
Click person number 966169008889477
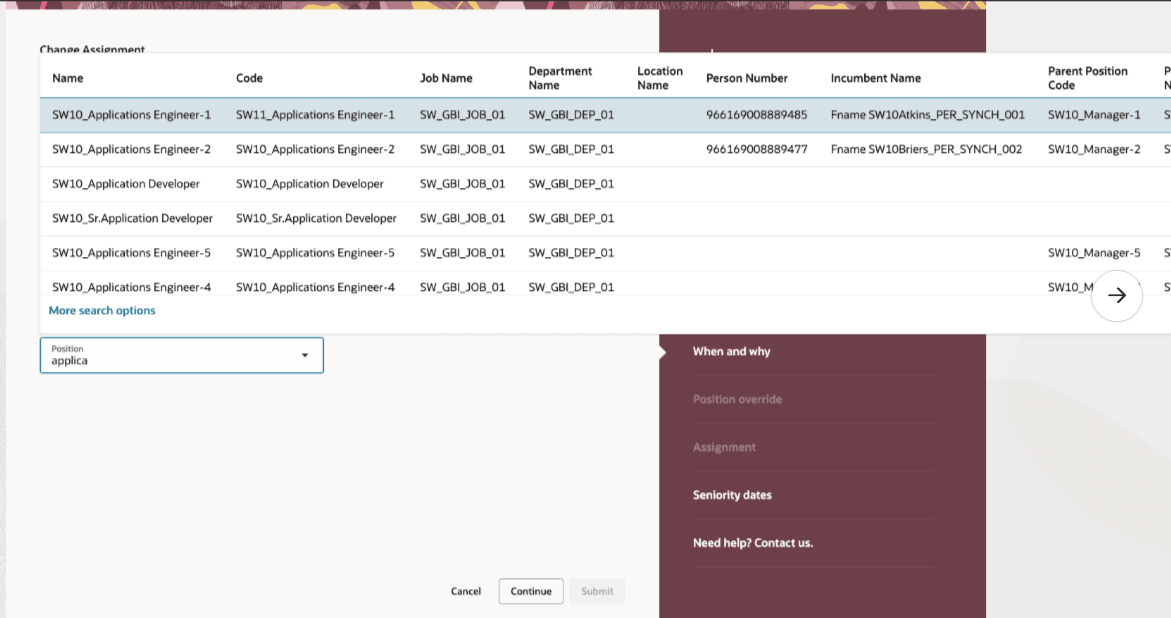[757, 149]
